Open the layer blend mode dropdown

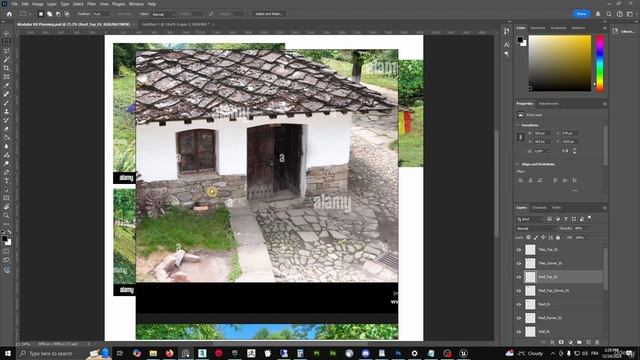tap(536, 229)
